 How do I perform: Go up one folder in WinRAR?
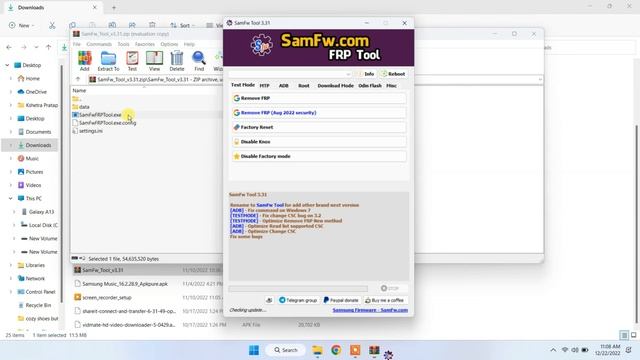(x=78, y=79)
